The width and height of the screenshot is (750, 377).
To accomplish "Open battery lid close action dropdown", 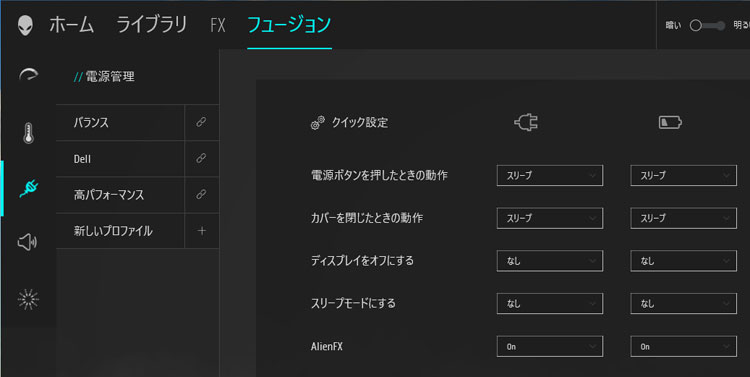I will point(684,218).
